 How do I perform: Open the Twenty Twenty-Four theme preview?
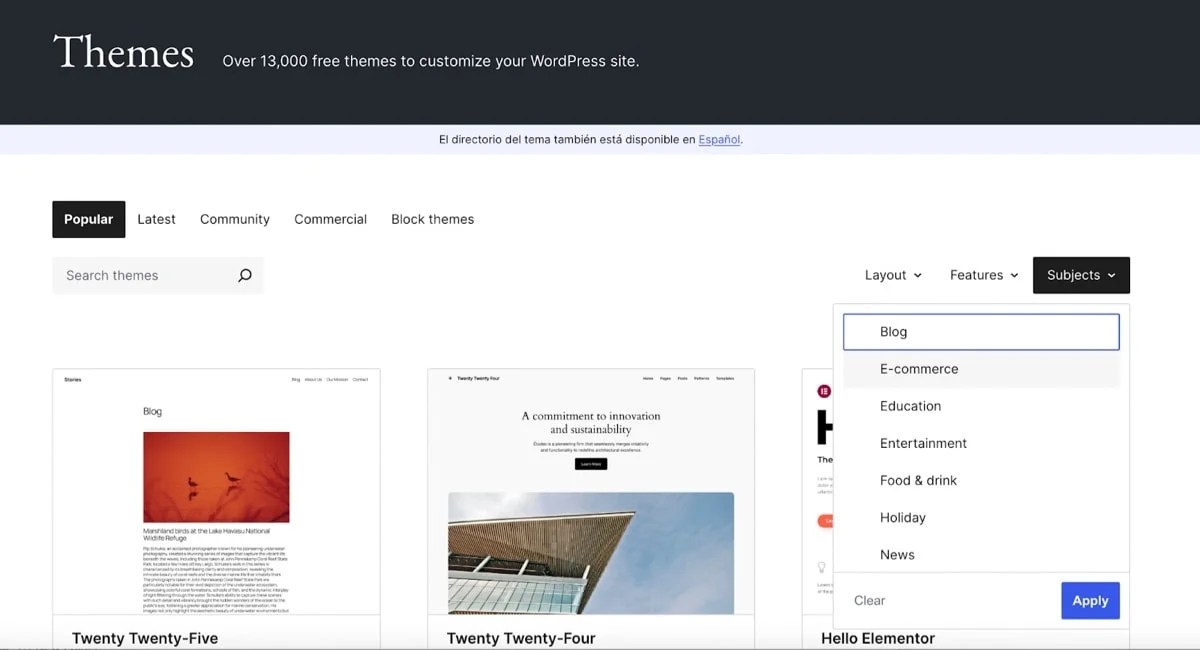click(591, 491)
